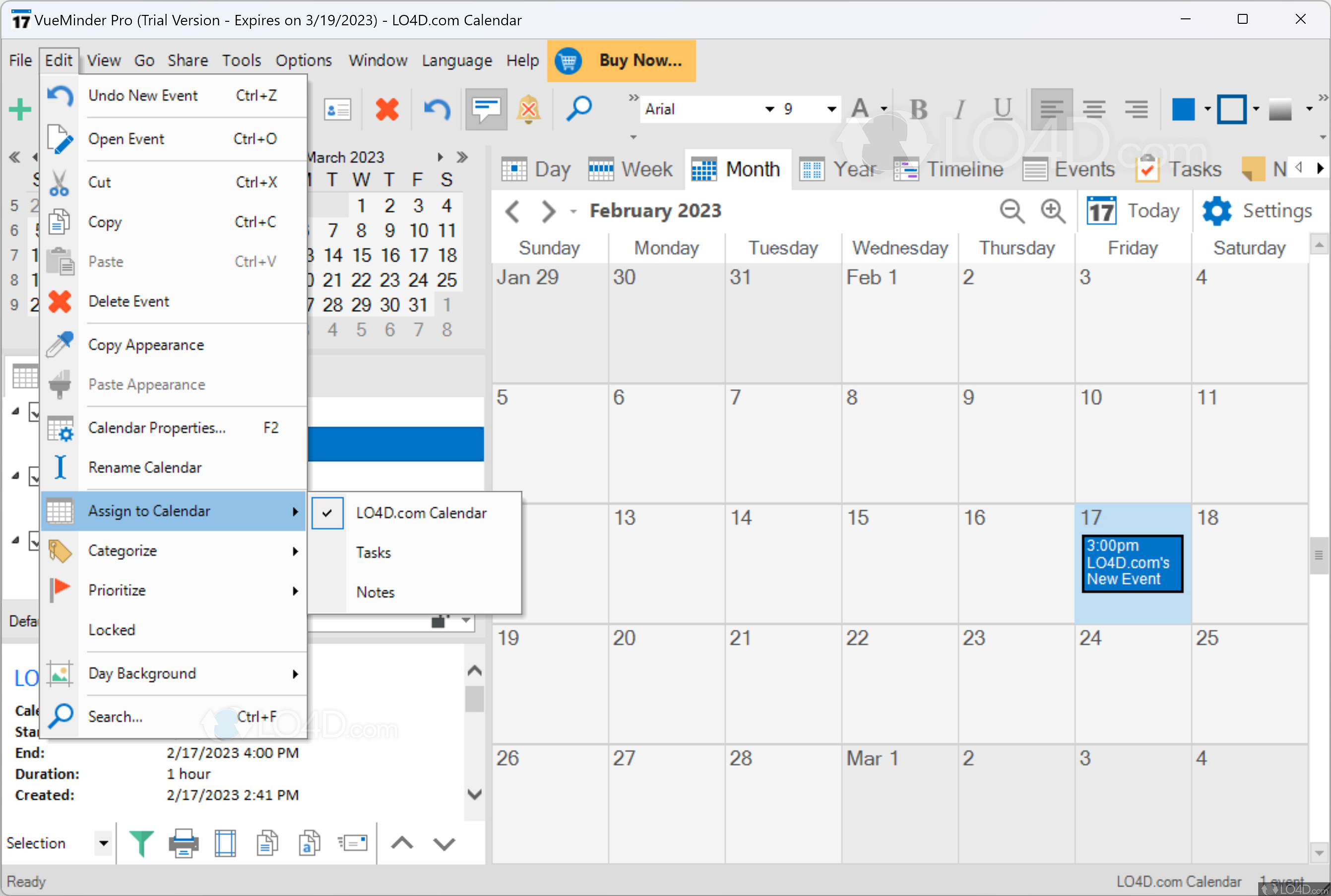
Task: Click the zoom in magnifier icon
Action: [1053, 211]
